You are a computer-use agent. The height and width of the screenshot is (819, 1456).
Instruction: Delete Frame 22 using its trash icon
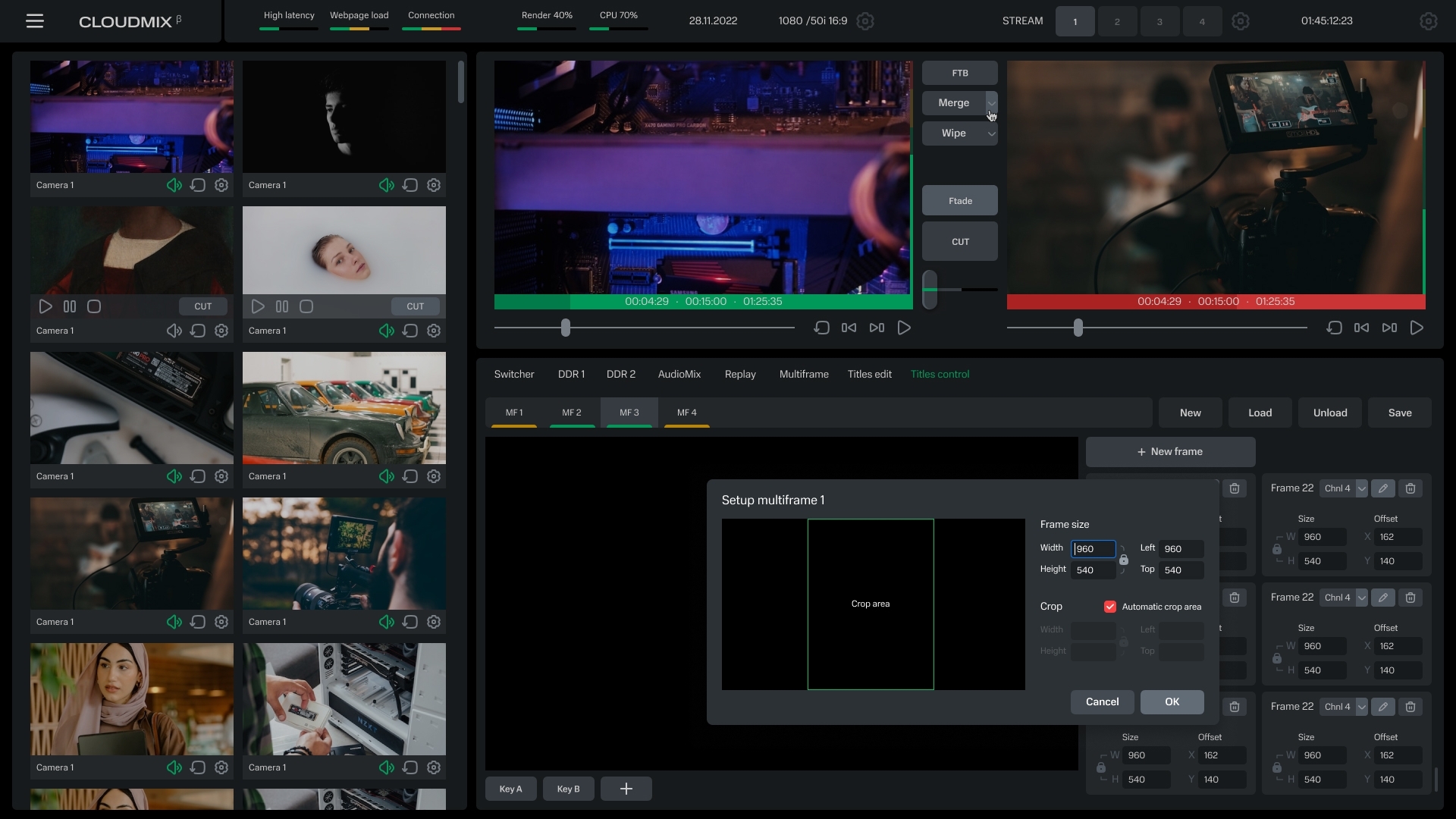click(x=1410, y=488)
